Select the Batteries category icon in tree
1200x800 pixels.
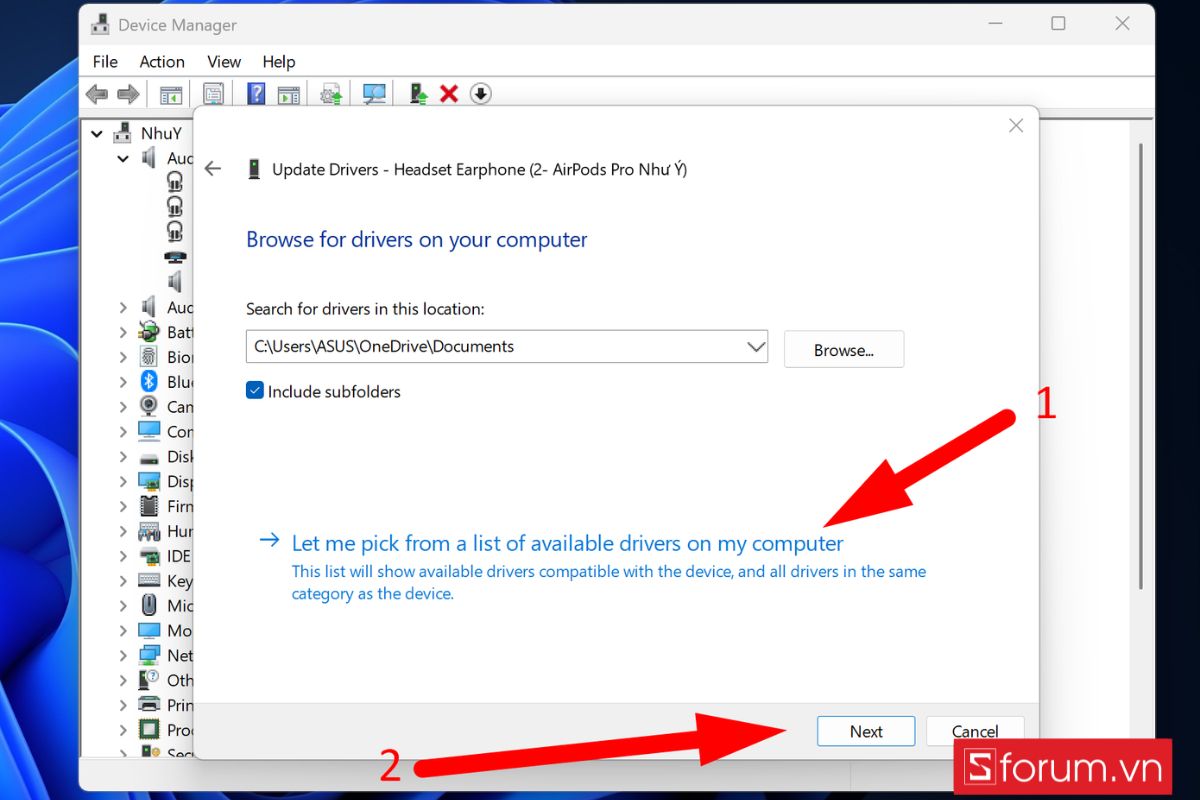pyautogui.click(x=149, y=332)
